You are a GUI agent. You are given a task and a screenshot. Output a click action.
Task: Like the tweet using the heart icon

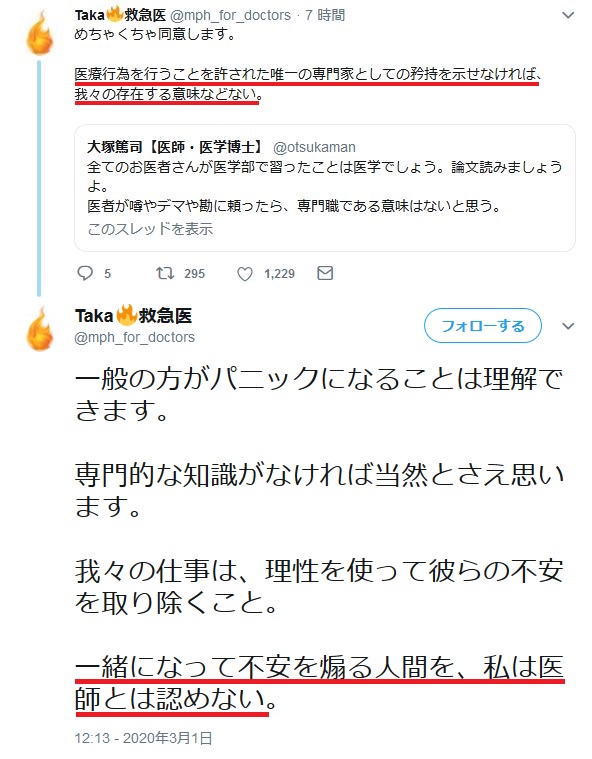[x=245, y=274]
